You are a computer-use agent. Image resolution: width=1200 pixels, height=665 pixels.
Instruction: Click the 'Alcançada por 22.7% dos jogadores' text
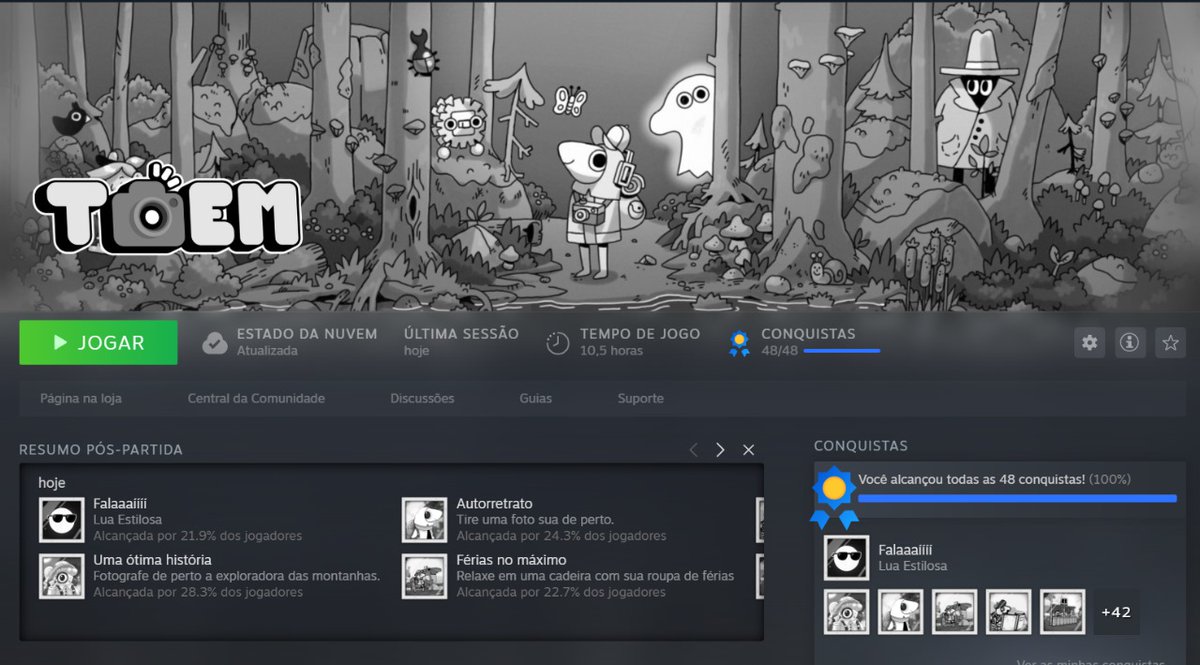(x=562, y=593)
